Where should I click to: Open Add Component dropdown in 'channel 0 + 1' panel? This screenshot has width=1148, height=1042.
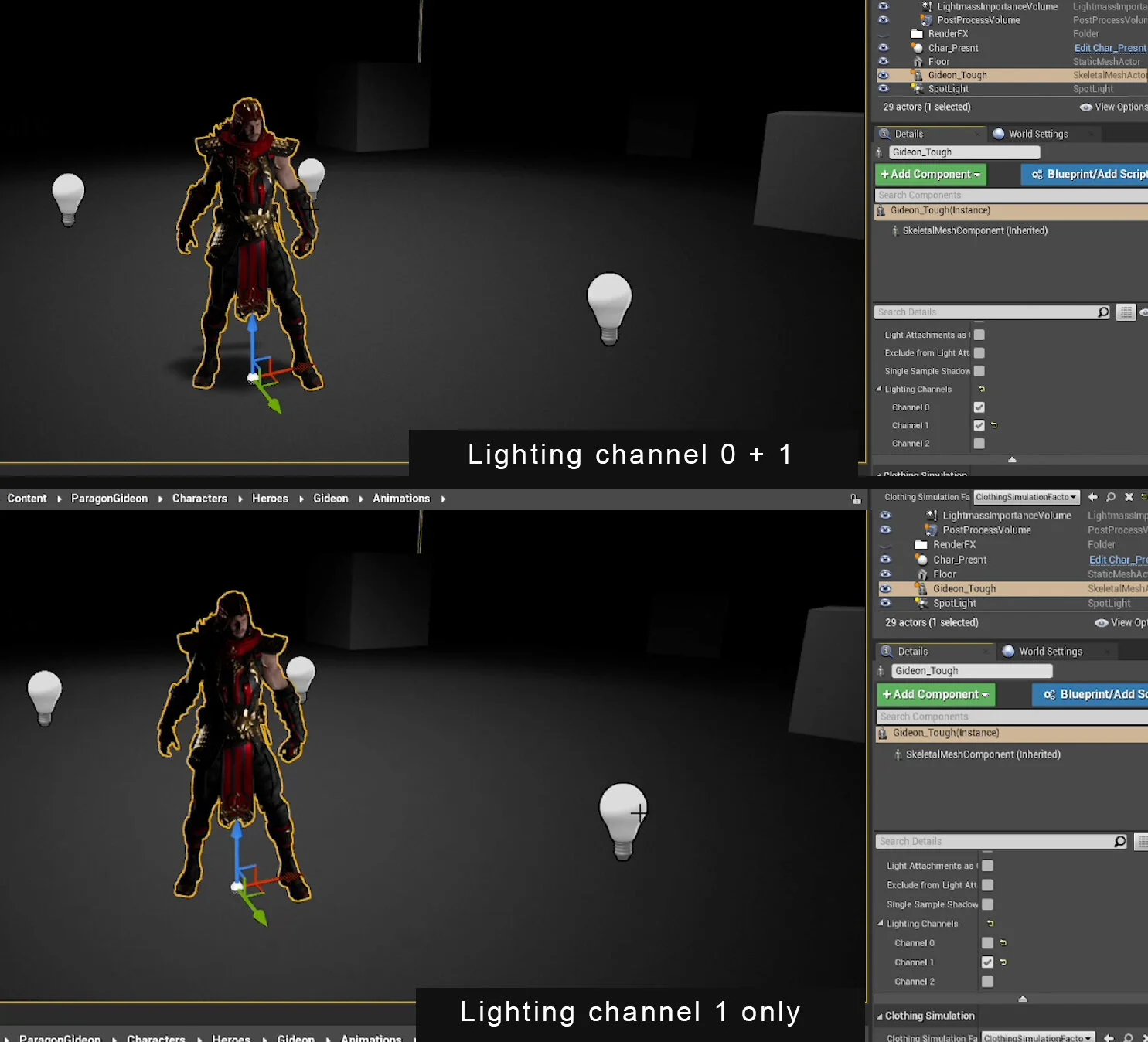coord(931,175)
